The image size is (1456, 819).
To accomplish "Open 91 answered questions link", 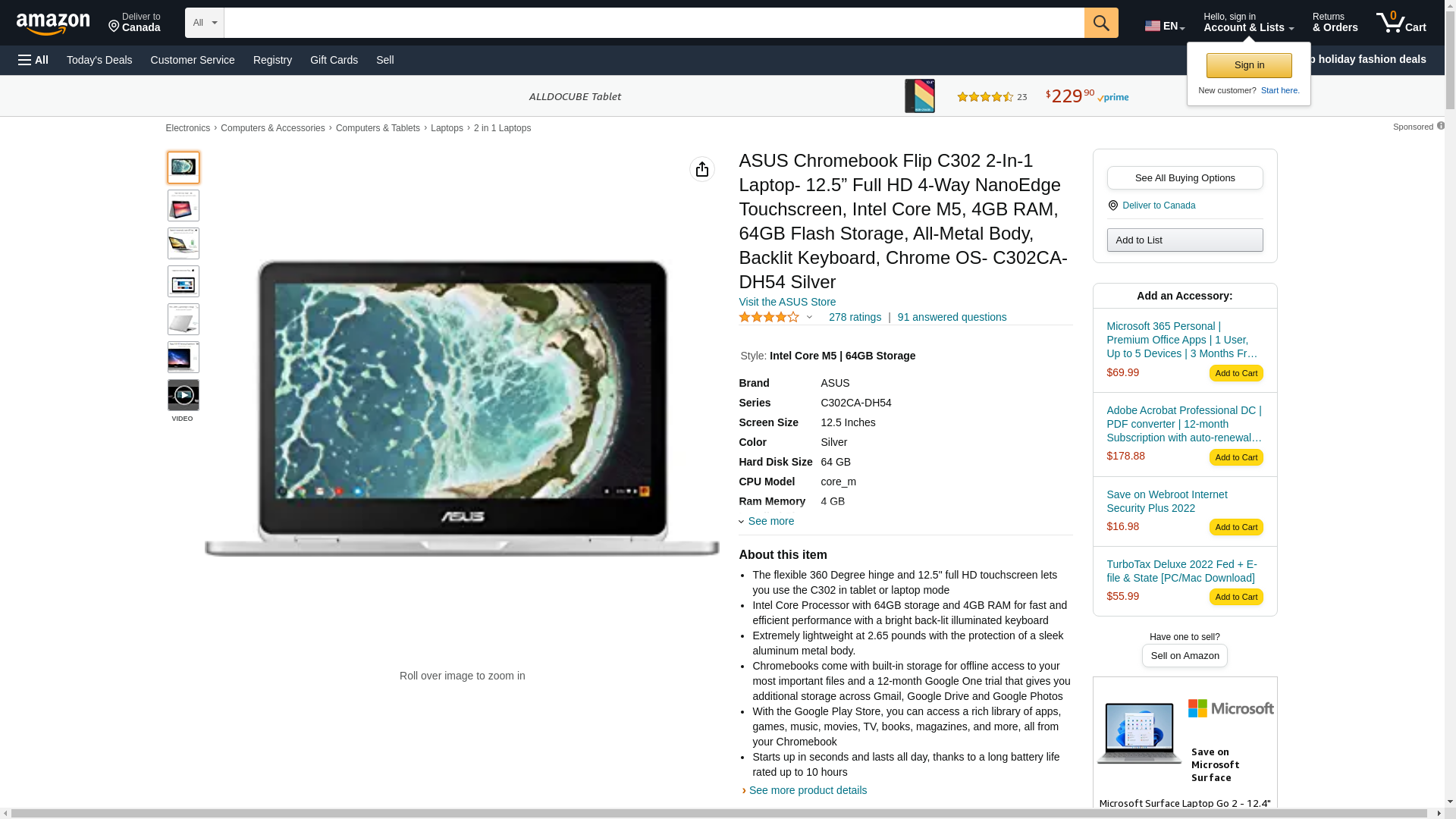I will [952, 317].
